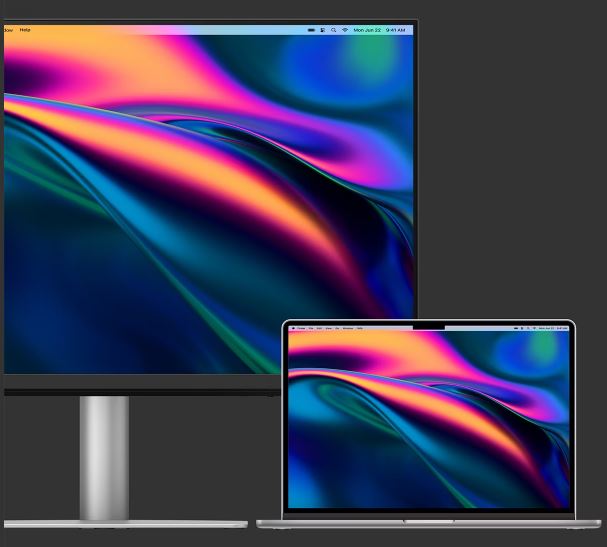Click the Wi-Fi icon on the MacBook menu bar
Viewport: 607px width, 547px height.
534,328
